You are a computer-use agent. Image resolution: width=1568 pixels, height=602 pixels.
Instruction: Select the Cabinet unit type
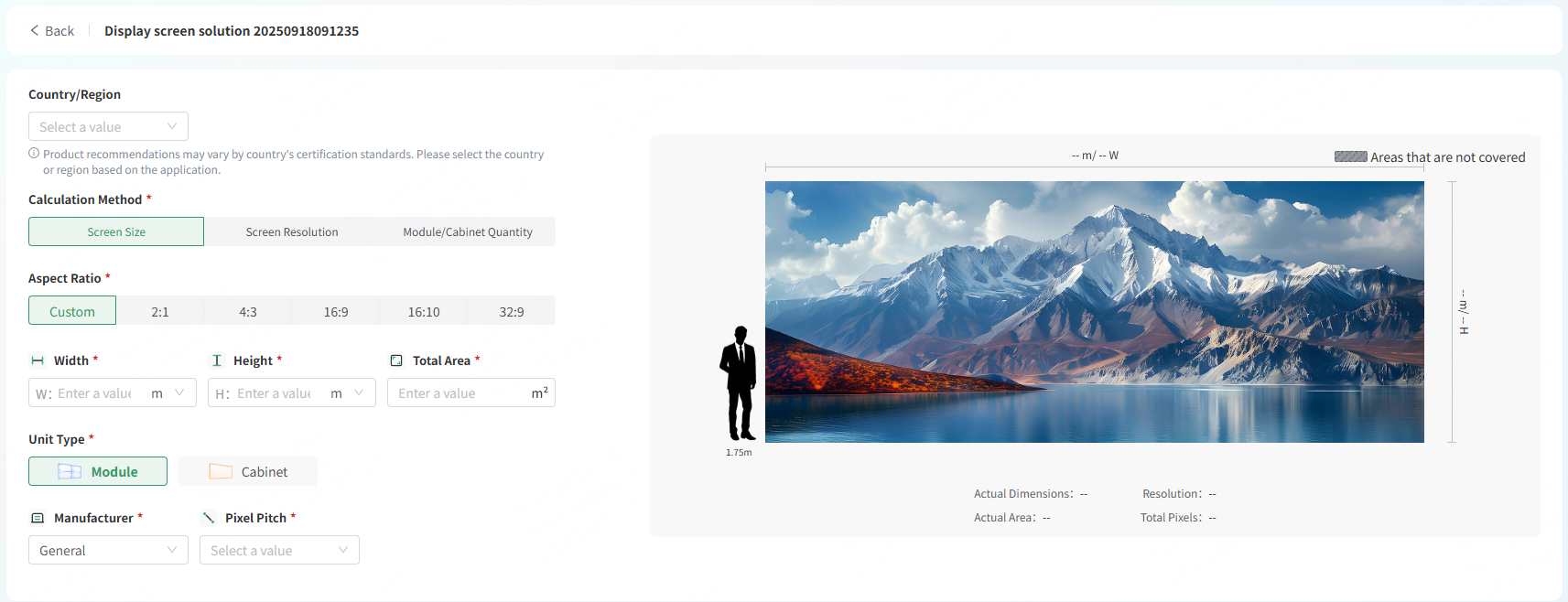point(248,471)
